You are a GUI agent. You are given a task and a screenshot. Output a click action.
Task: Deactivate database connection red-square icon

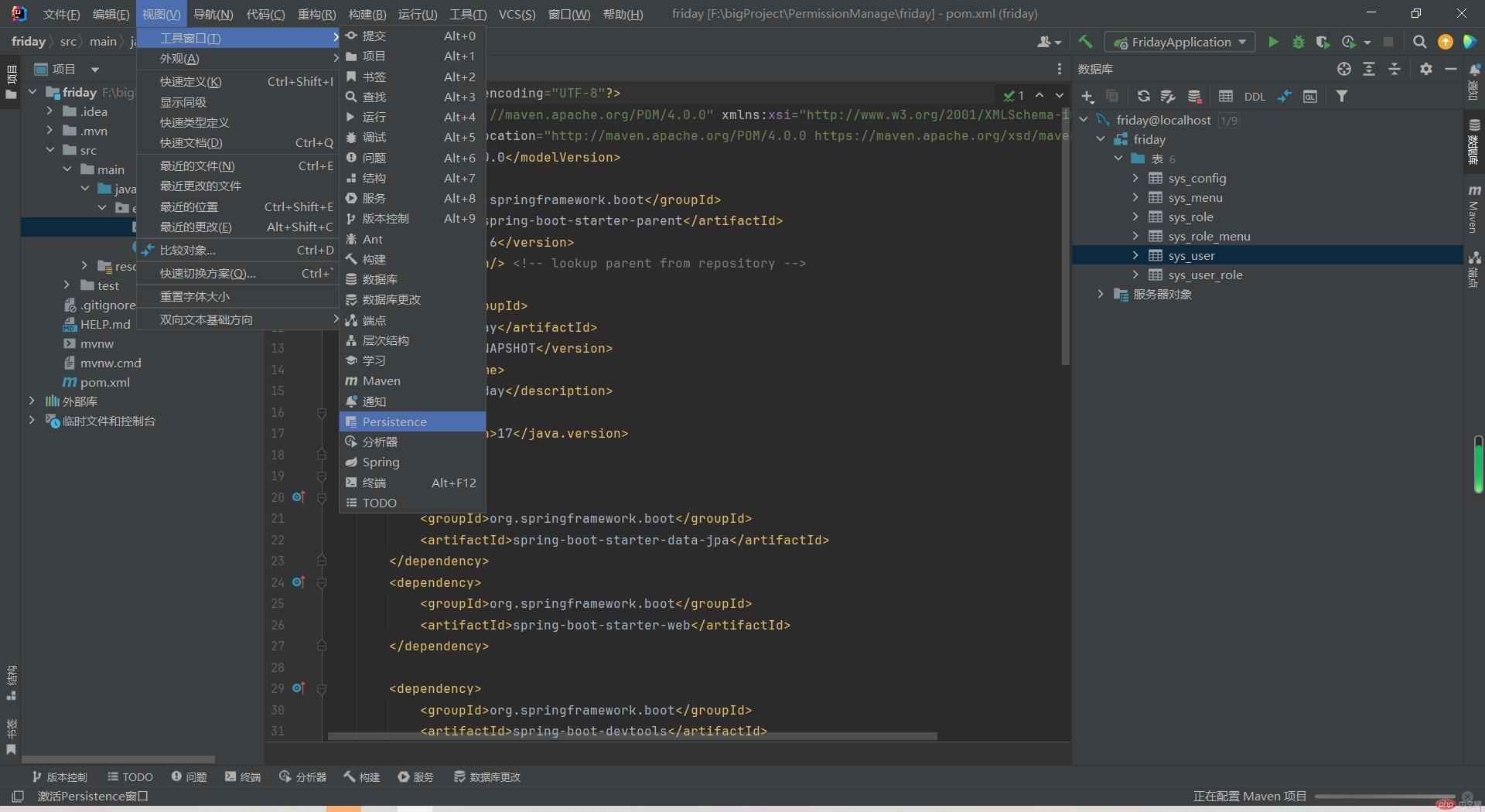(1195, 97)
